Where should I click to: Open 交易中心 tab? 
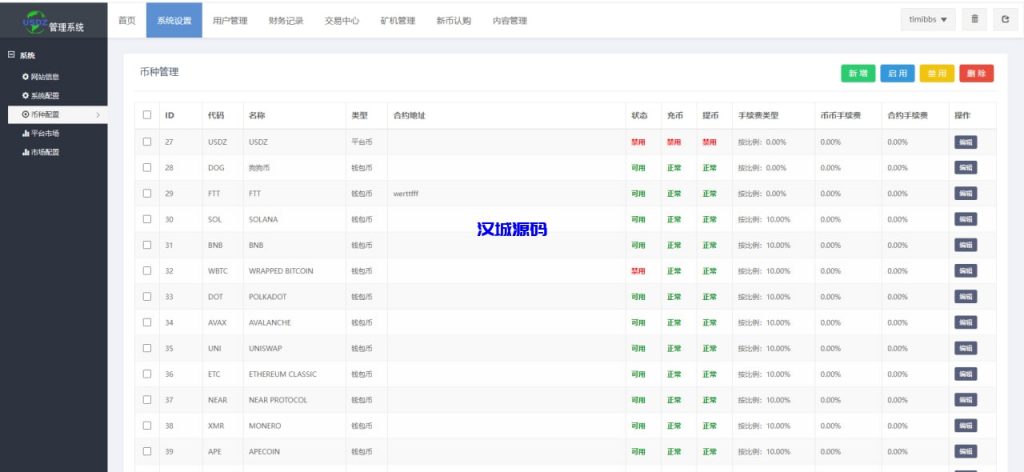tap(342, 20)
